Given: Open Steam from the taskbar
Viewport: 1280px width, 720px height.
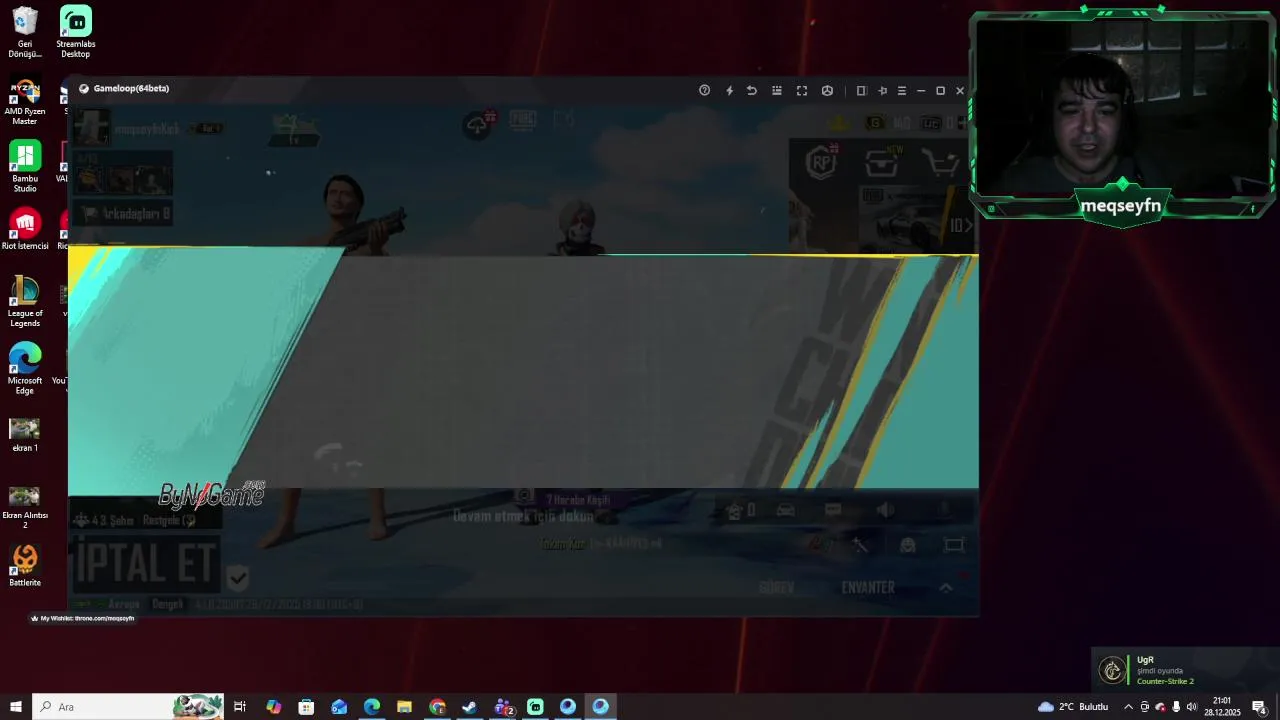Looking at the screenshot, I should click(470, 707).
